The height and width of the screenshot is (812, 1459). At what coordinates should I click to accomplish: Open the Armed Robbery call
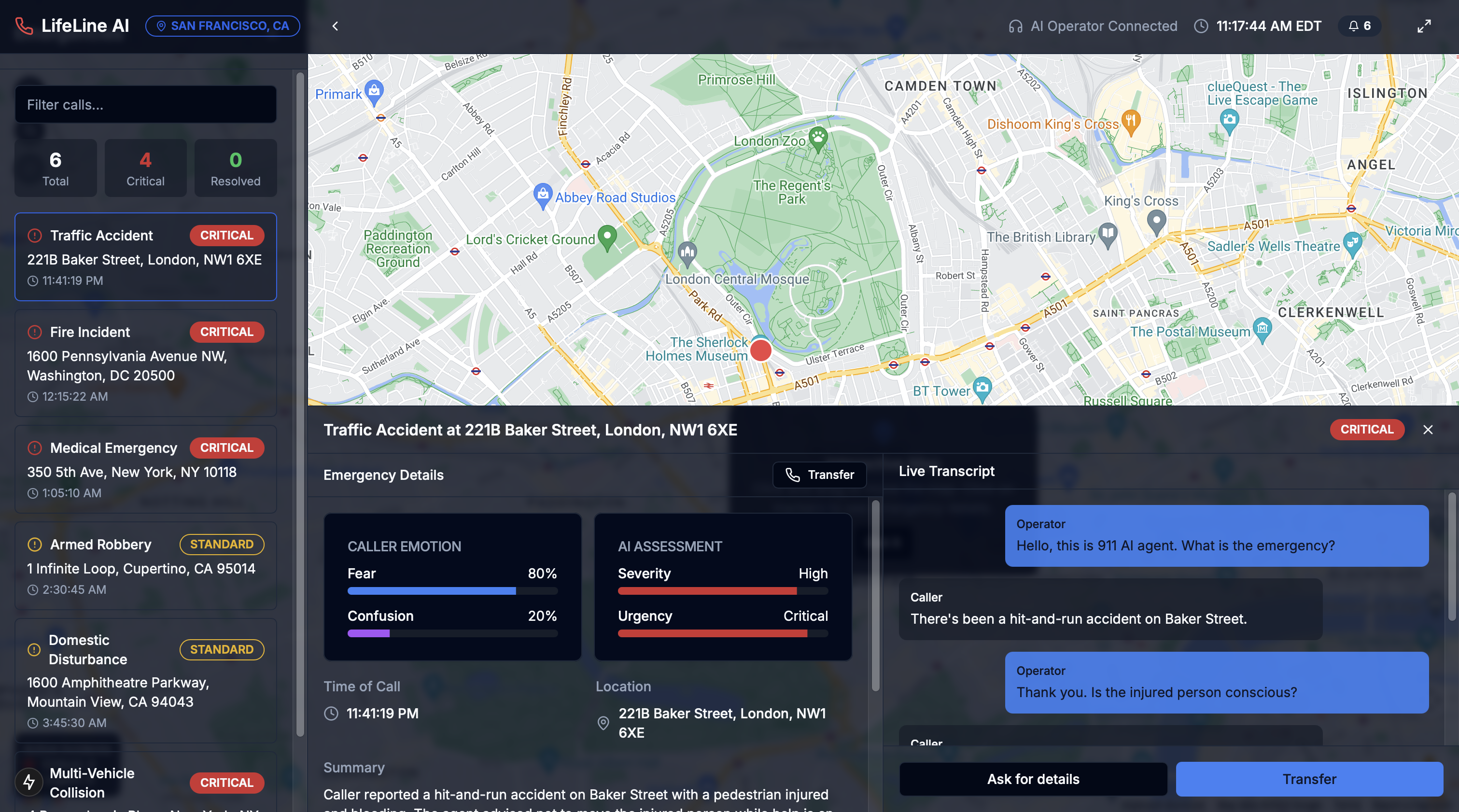tap(145, 565)
